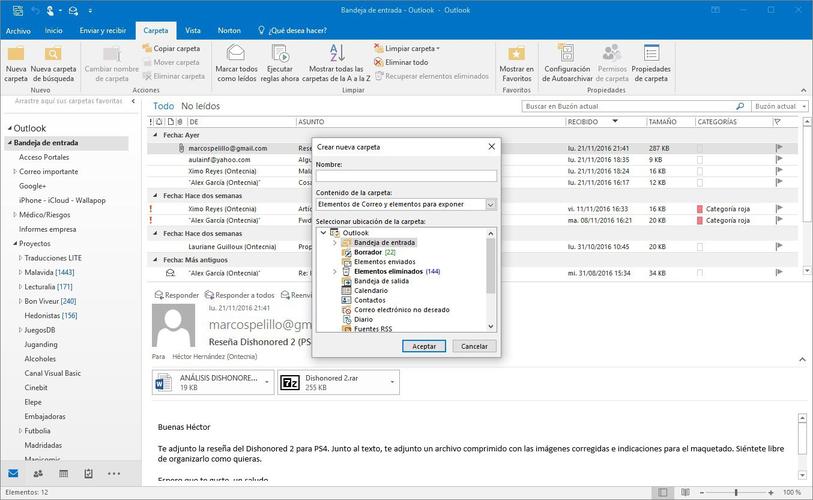The height and width of the screenshot is (500, 813).
Task: Click red category swatch for 11/11/2016 message
Action: [x=699, y=209]
